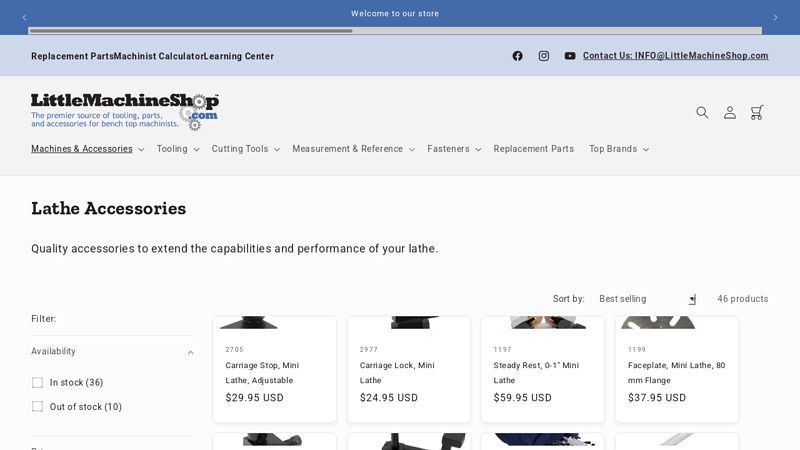This screenshot has width=800, height=450.
Task: Open the Machinist Calculator link
Action: [x=158, y=56]
